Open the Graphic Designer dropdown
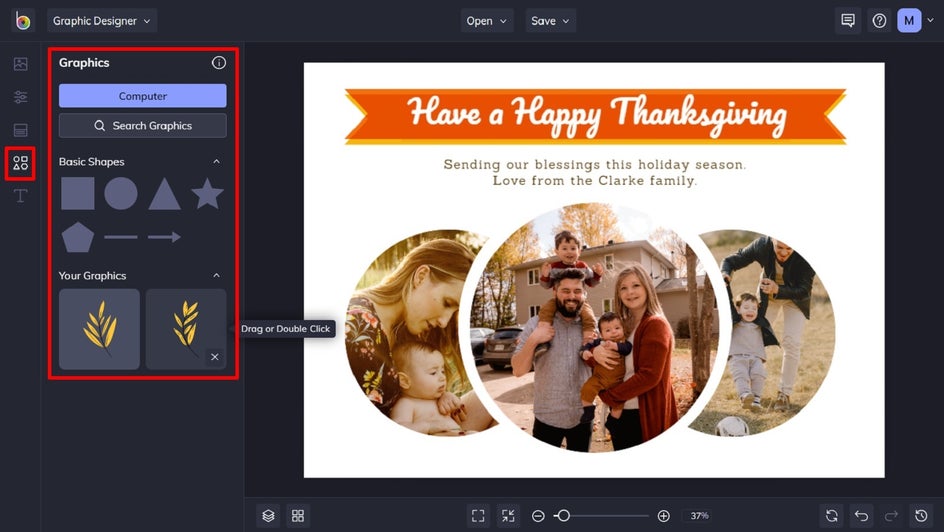Image resolution: width=944 pixels, height=532 pixels. coord(102,21)
